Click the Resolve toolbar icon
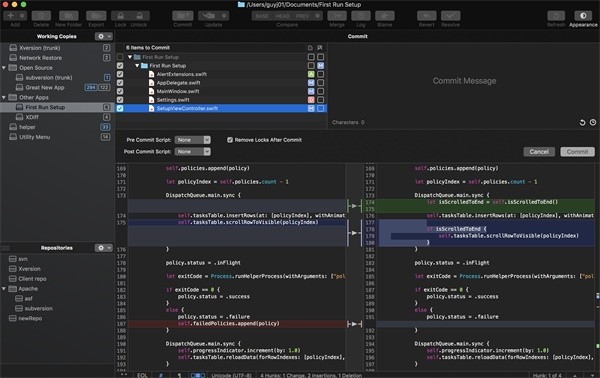 coord(450,16)
